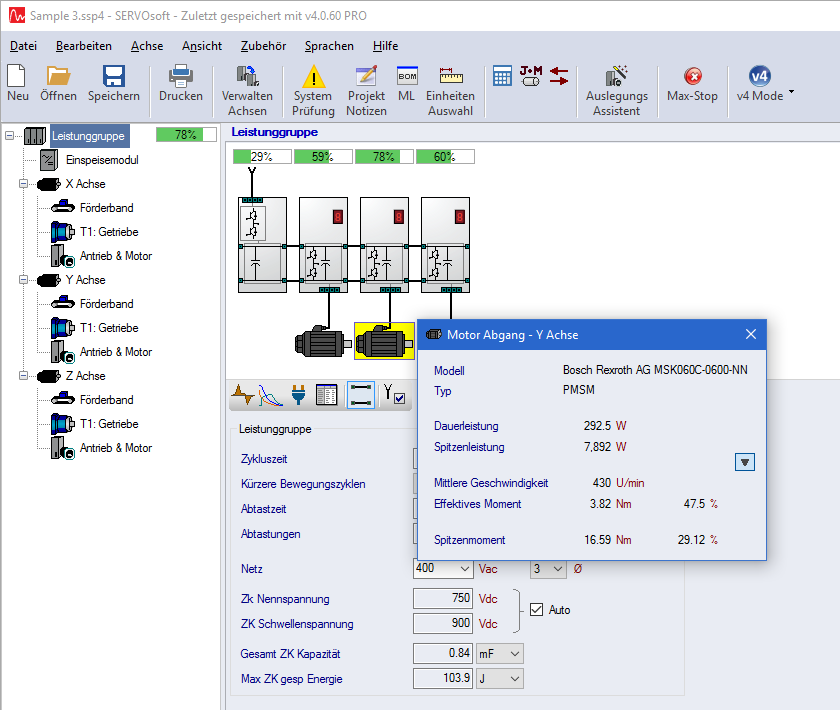Open Projekt Notizen from the toolbar
The height and width of the screenshot is (710, 840).
tap(366, 77)
